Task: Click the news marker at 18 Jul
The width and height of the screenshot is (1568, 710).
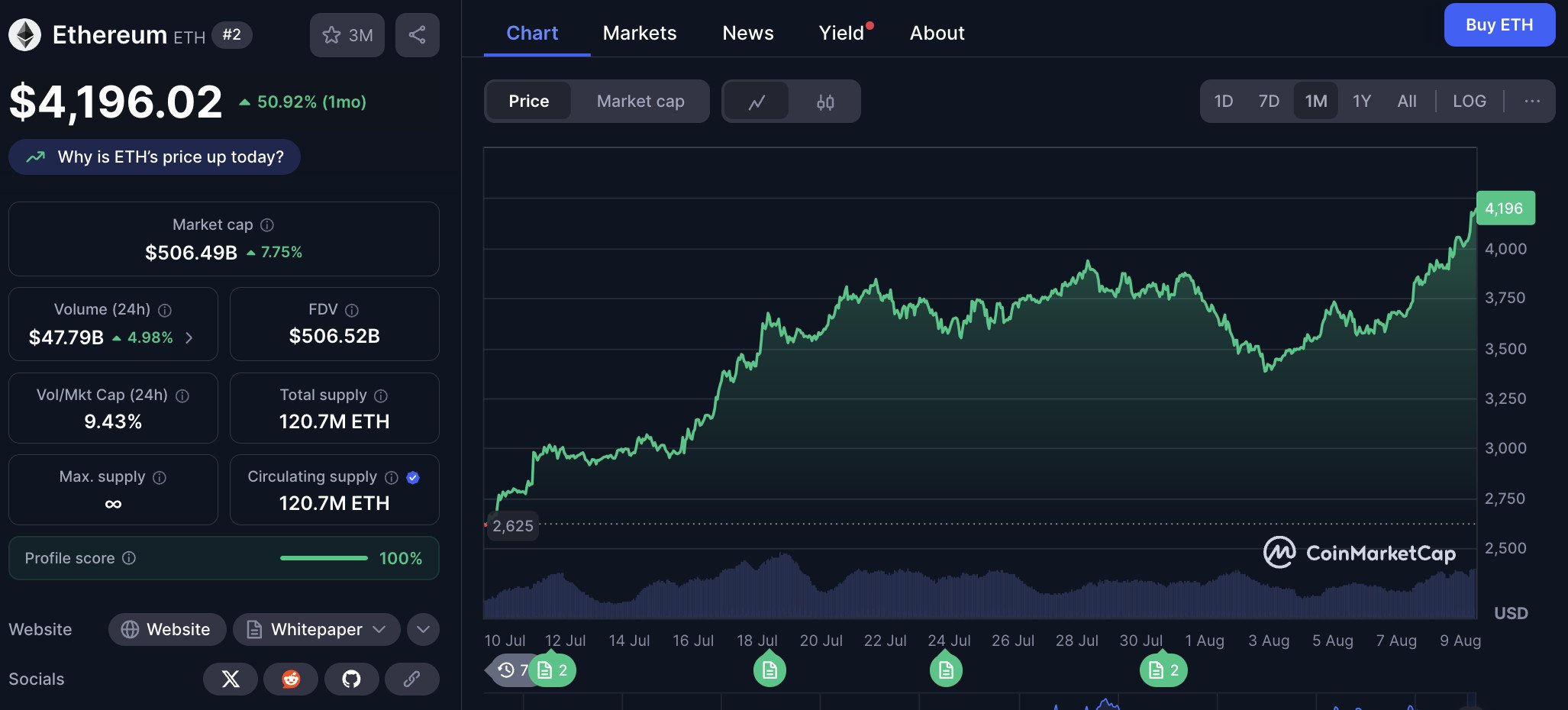Action: [769, 670]
